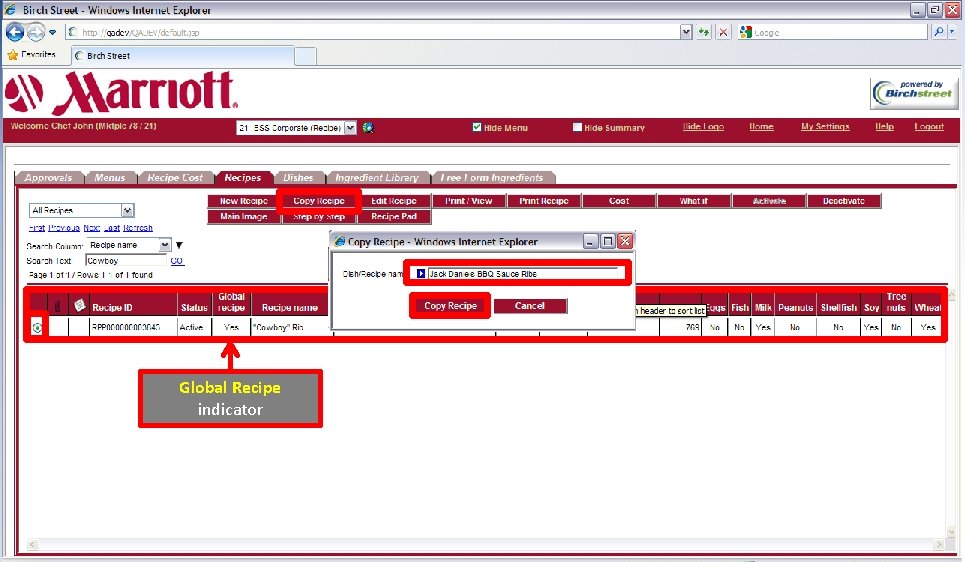This screenshot has height=562, width=965.
Task: Click the Search Text field containing Cowboy
Action: point(126,261)
